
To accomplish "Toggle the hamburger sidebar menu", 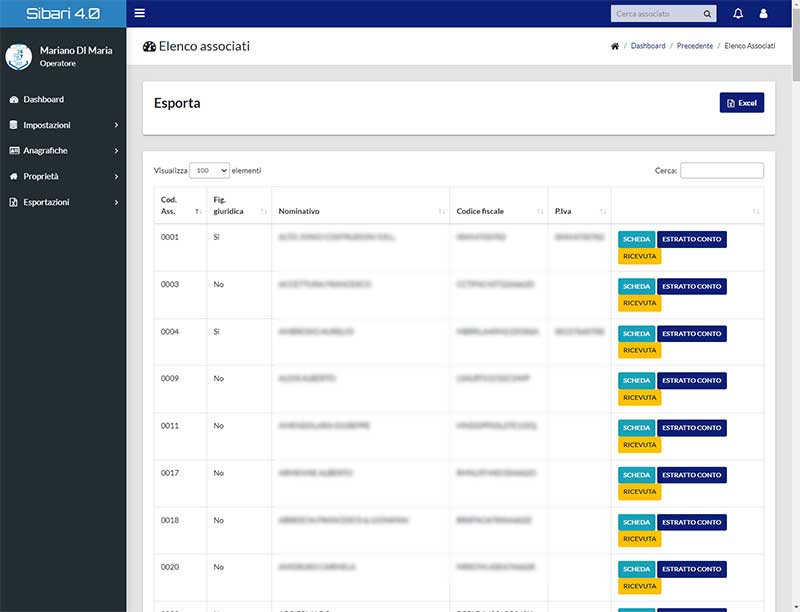I will 139,13.
